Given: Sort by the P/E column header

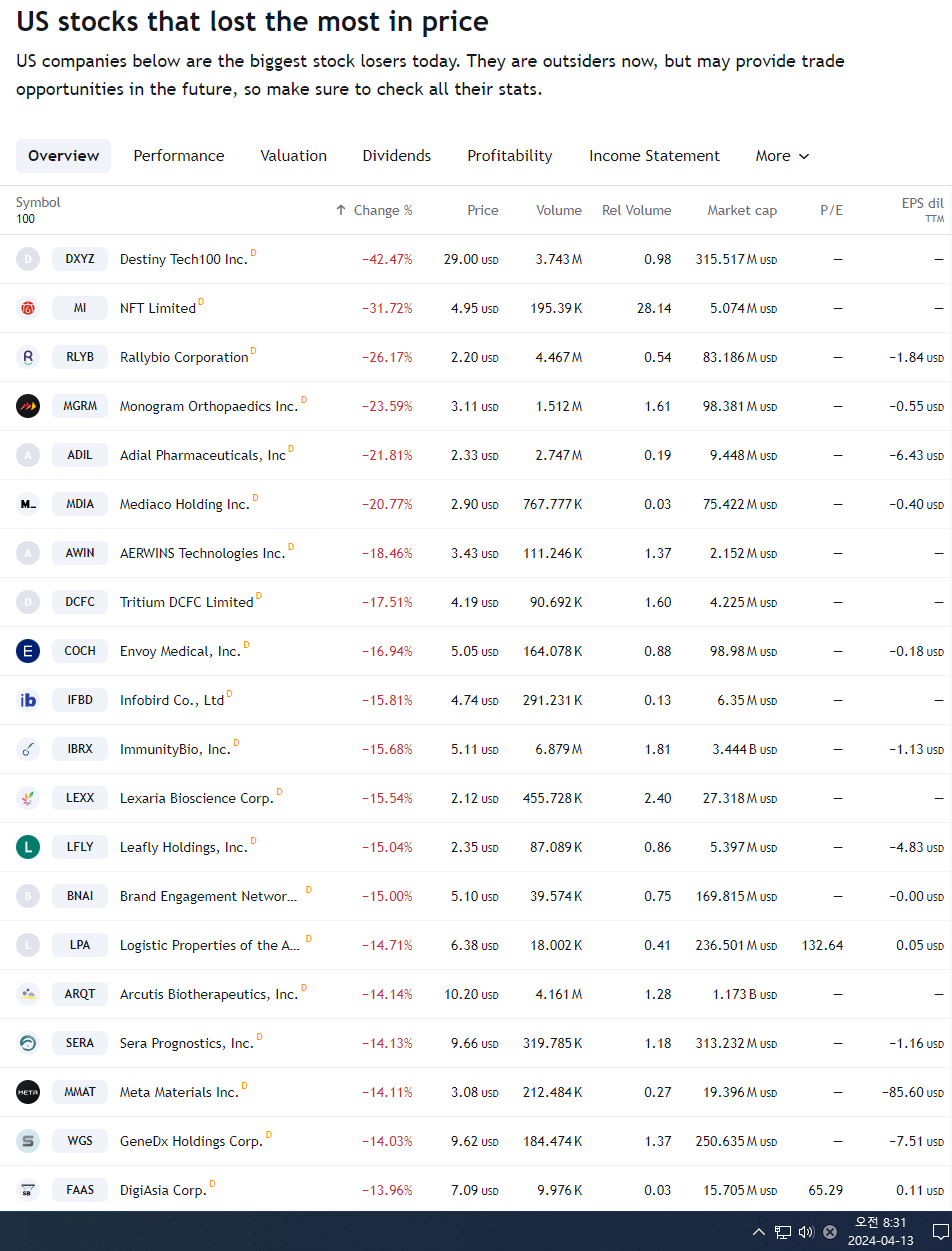Looking at the screenshot, I should click(831, 210).
